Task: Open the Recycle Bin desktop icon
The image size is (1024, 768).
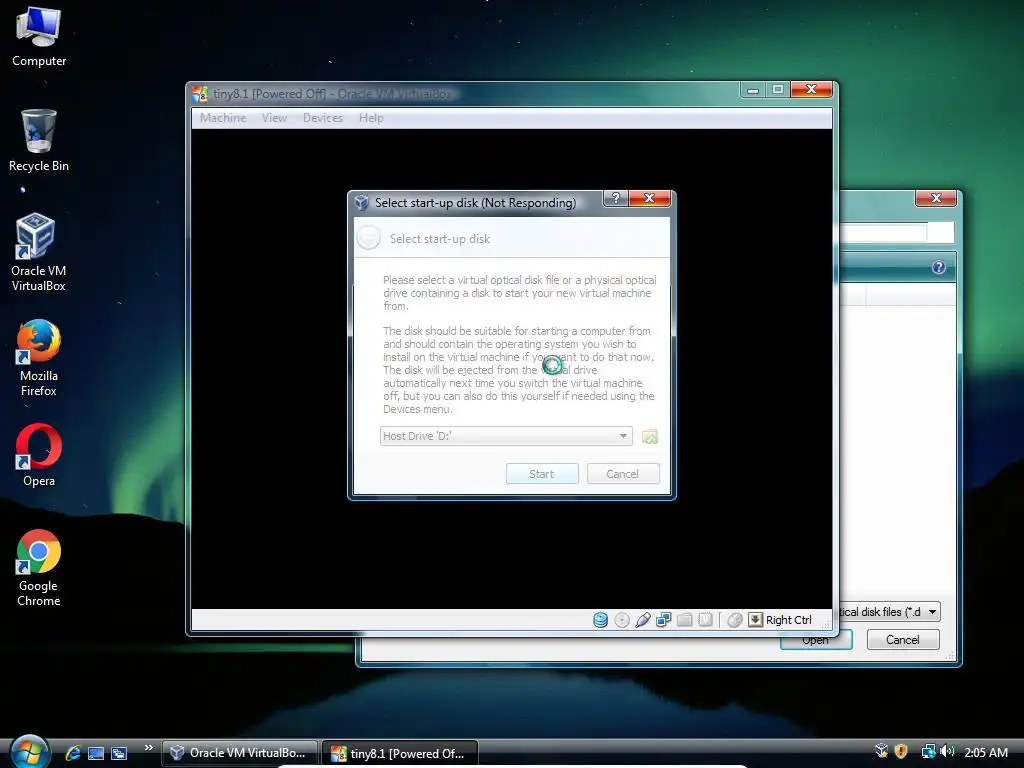Action: point(39,140)
